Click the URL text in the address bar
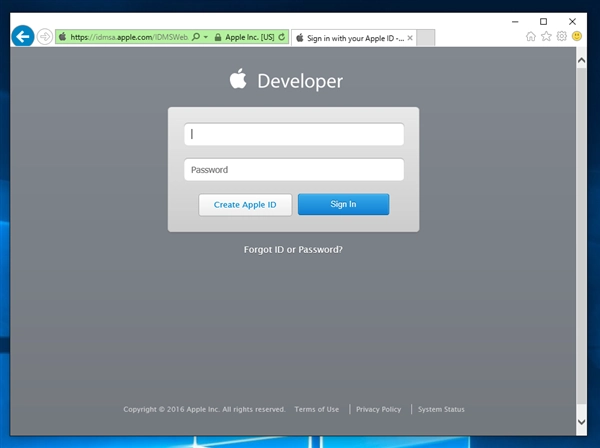600x448 pixels. click(129, 37)
